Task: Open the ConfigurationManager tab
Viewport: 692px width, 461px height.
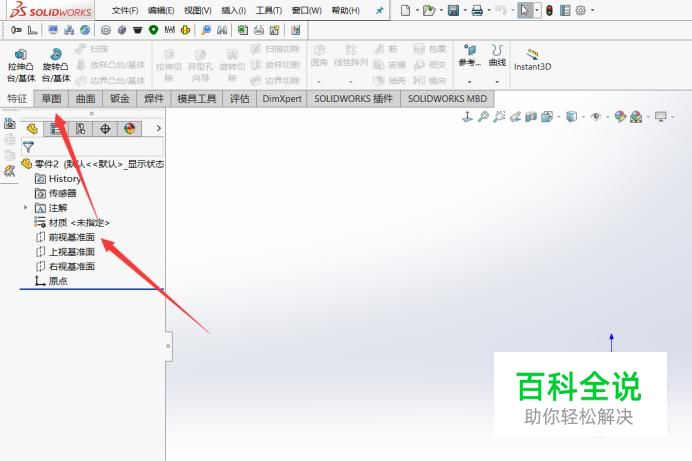Action: [80, 129]
